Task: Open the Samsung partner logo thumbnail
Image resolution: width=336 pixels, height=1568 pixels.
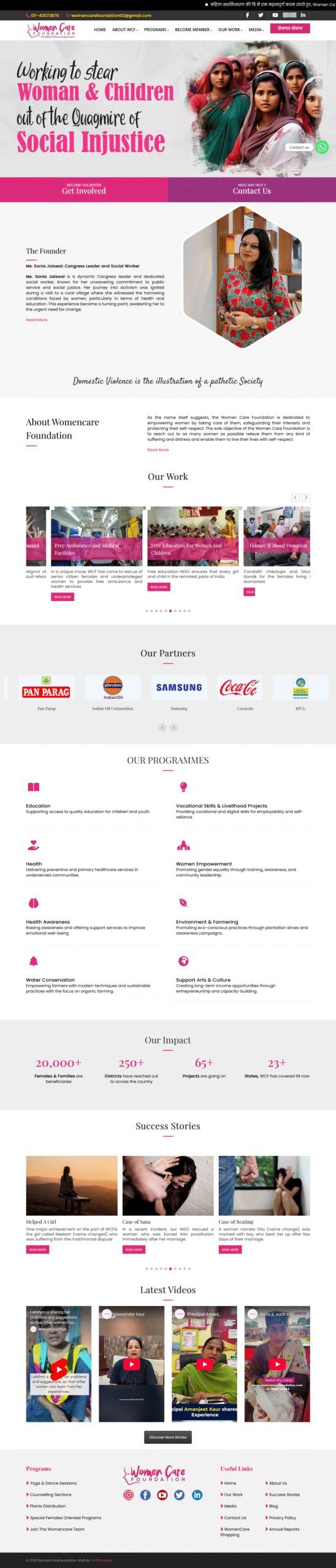Action: coord(179,687)
